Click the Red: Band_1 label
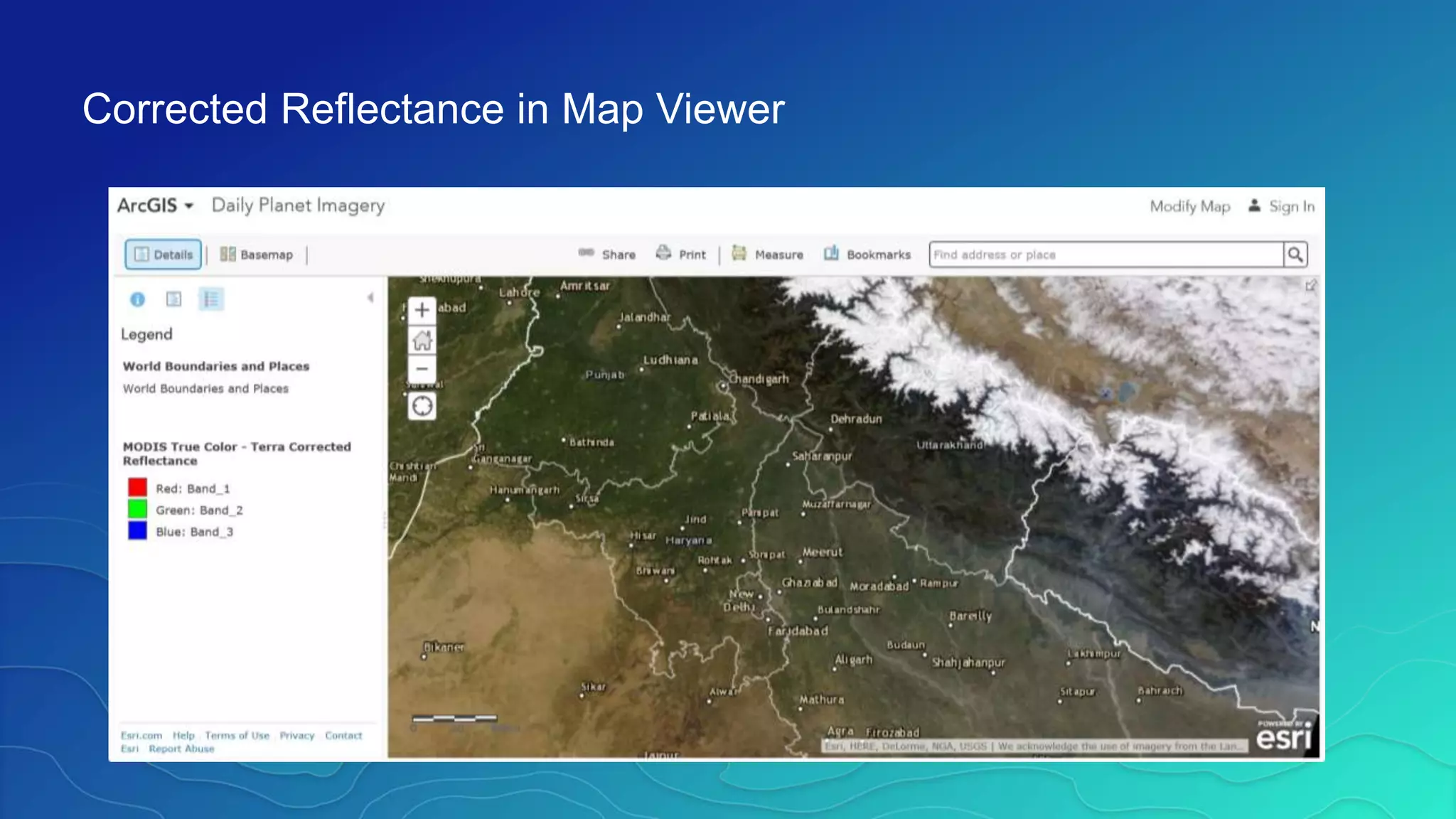 click(x=193, y=488)
